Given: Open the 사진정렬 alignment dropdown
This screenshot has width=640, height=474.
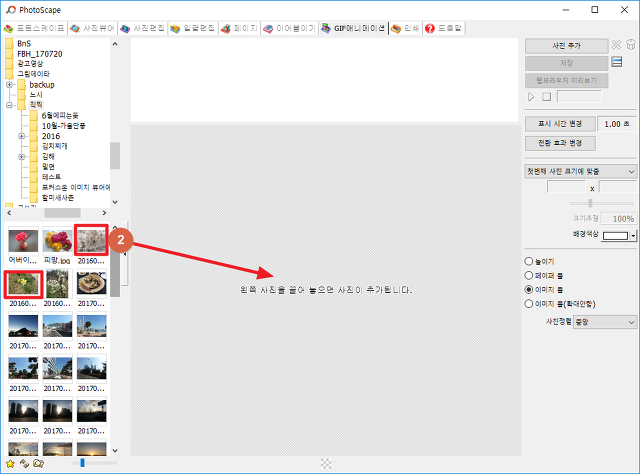Looking at the screenshot, I should click(x=605, y=322).
